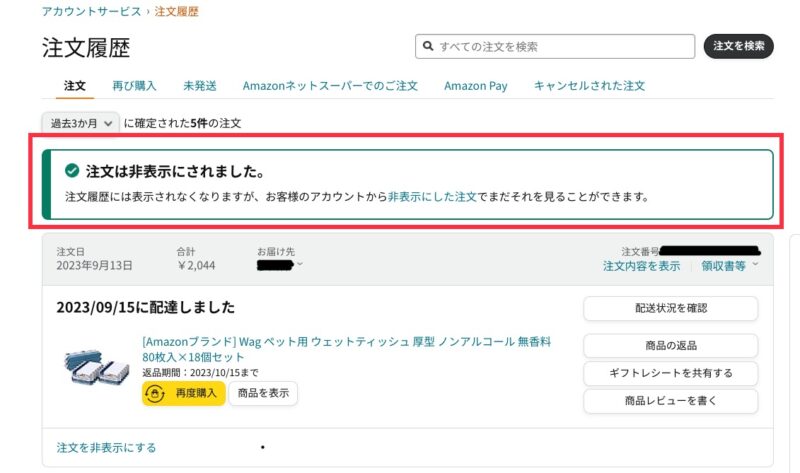Focus the すべての注文を検索 search field
This screenshot has width=800, height=473.
pos(555,46)
